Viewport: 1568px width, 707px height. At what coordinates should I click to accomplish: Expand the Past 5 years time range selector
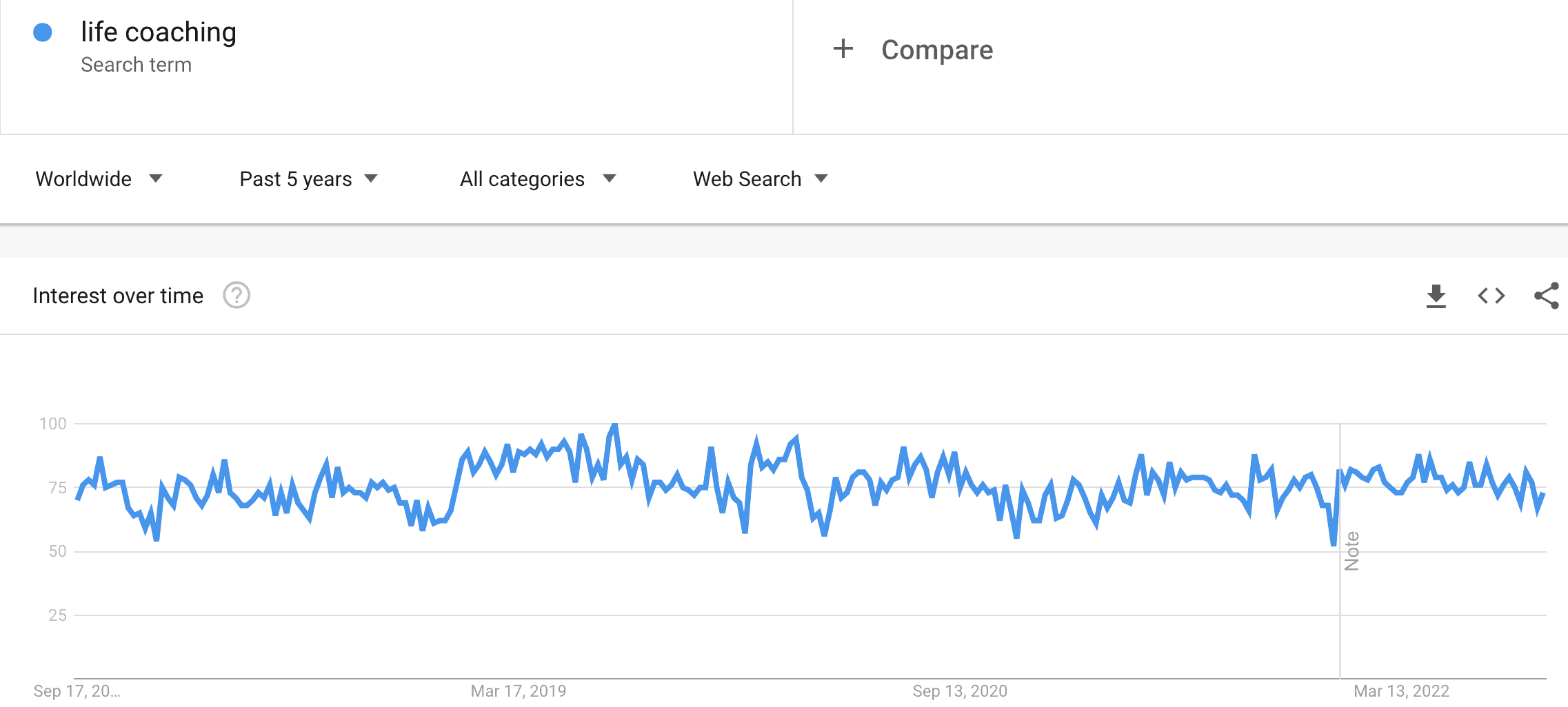tap(308, 178)
